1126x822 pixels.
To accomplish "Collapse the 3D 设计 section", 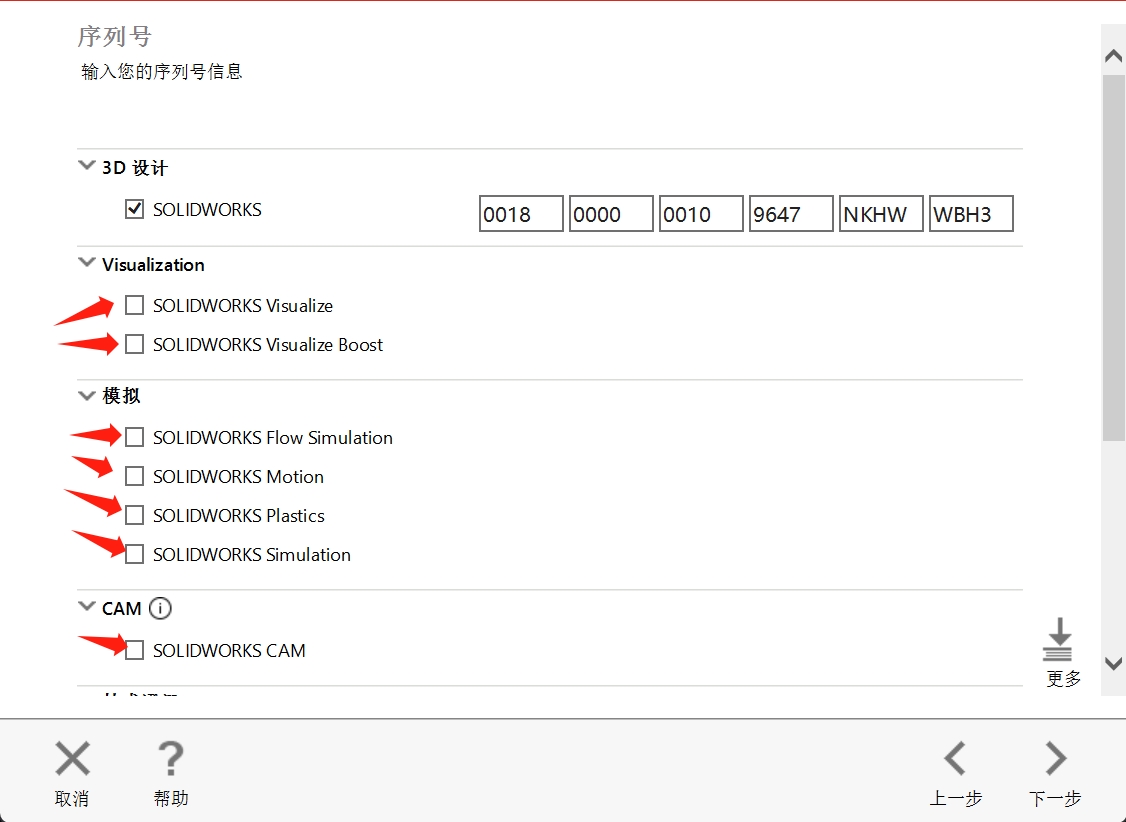I will pos(87,166).
